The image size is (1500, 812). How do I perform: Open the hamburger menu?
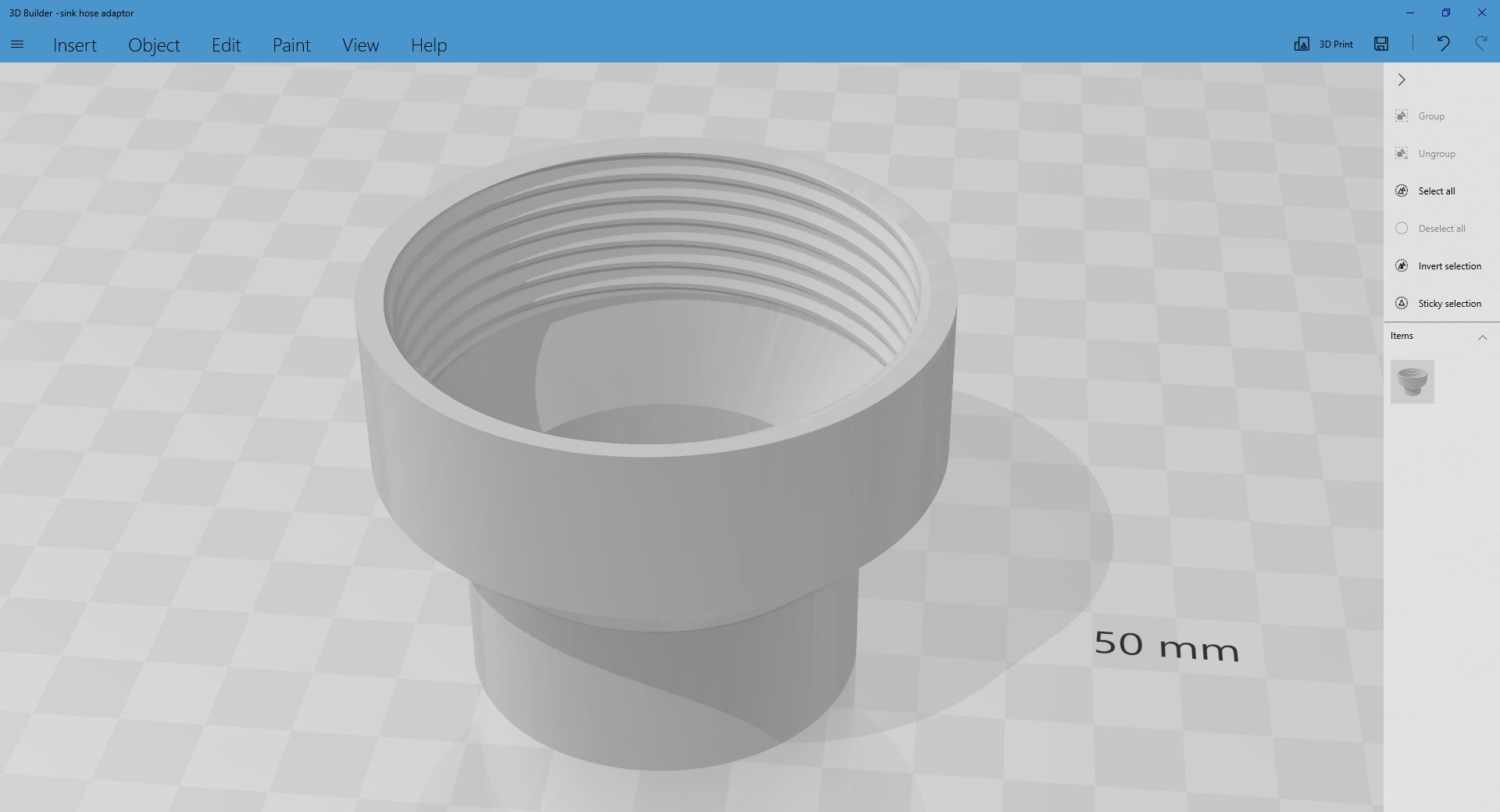(17, 45)
